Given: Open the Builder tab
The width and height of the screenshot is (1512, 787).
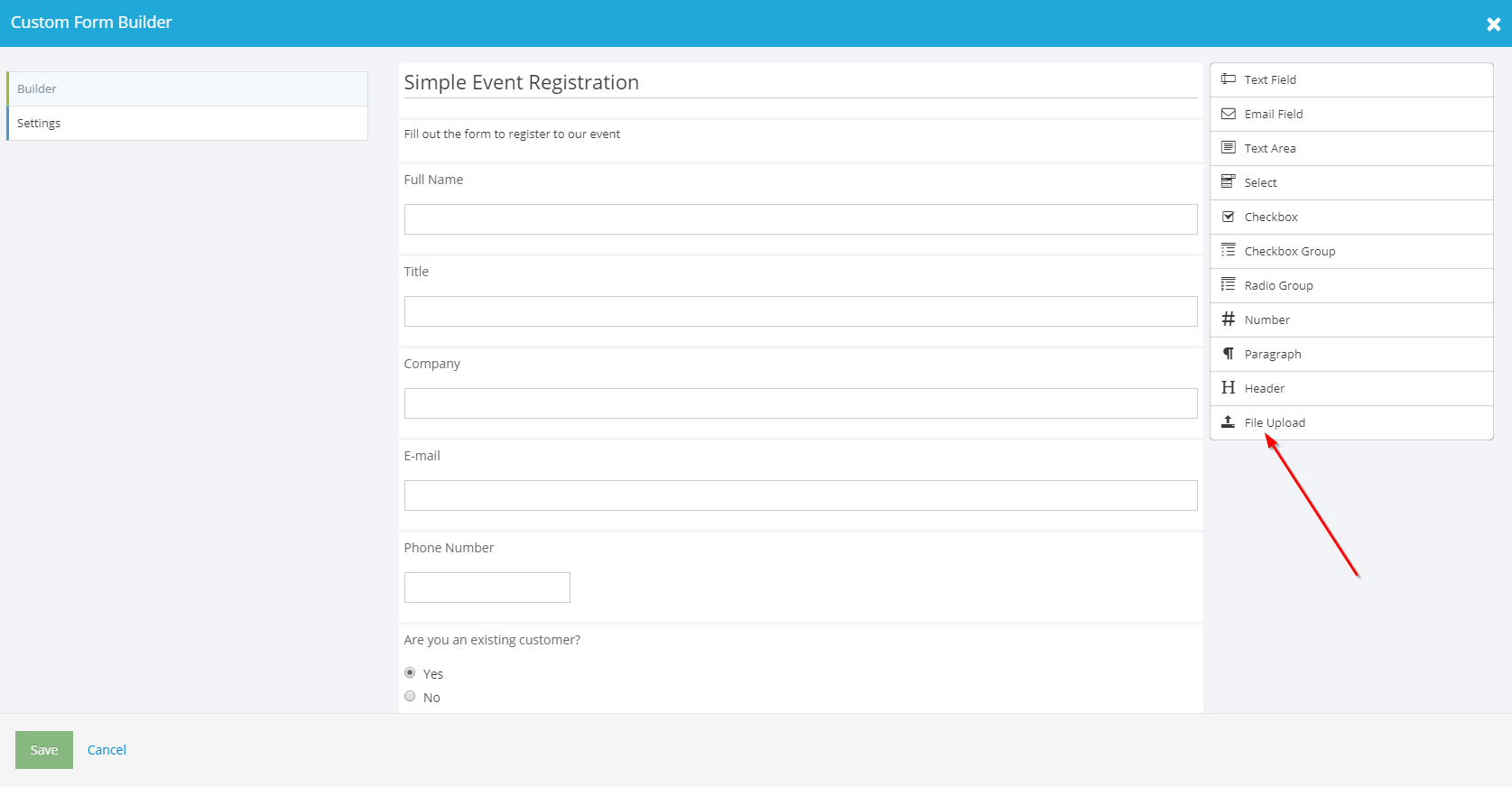Looking at the screenshot, I should pos(188,88).
